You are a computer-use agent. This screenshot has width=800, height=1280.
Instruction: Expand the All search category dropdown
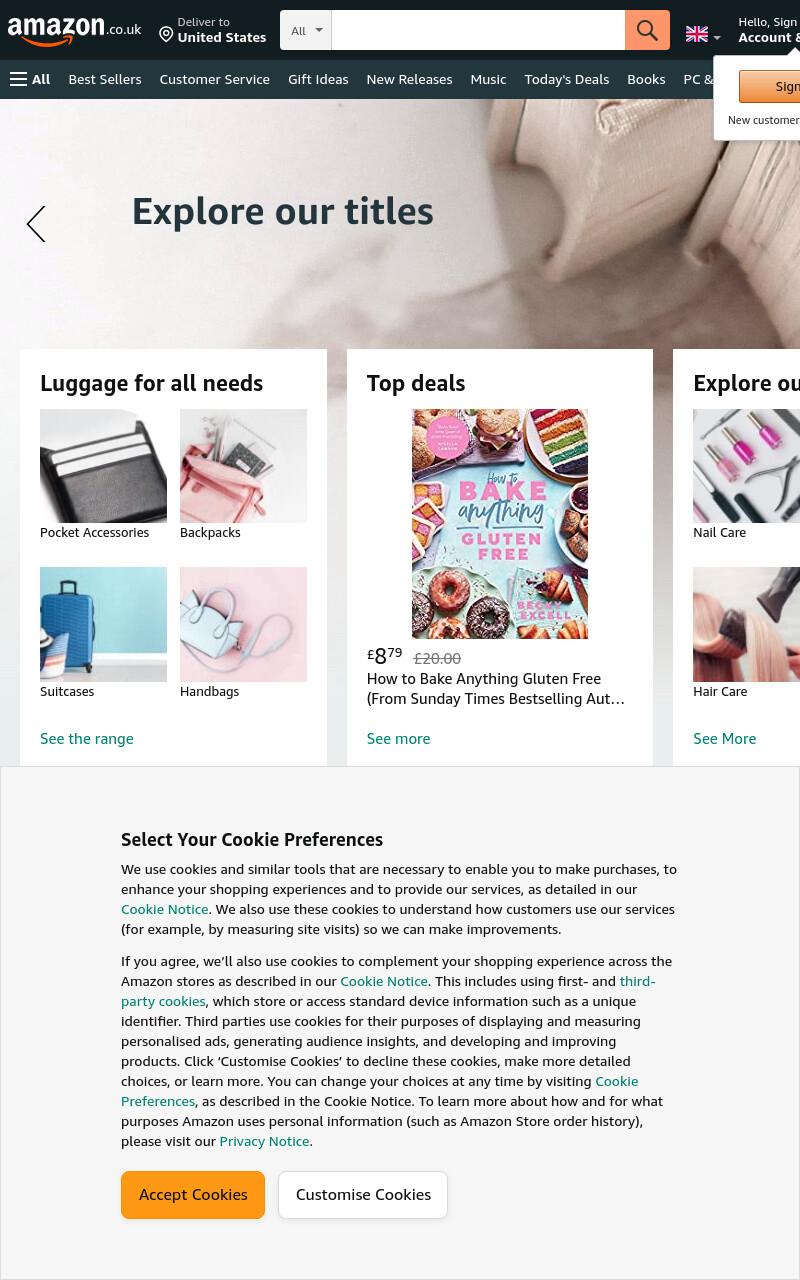tap(306, 30)
